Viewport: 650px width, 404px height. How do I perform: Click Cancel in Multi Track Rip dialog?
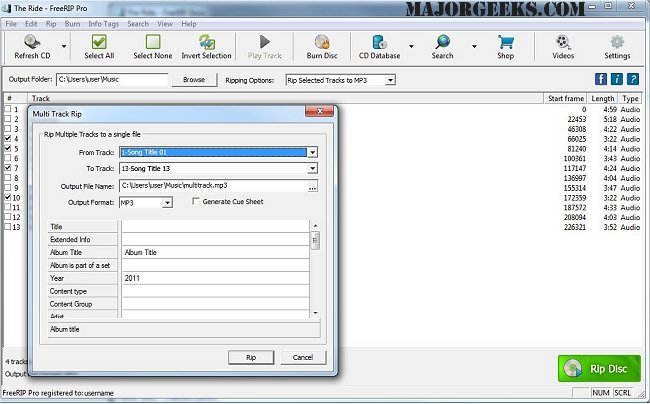(x=303, y=357)
